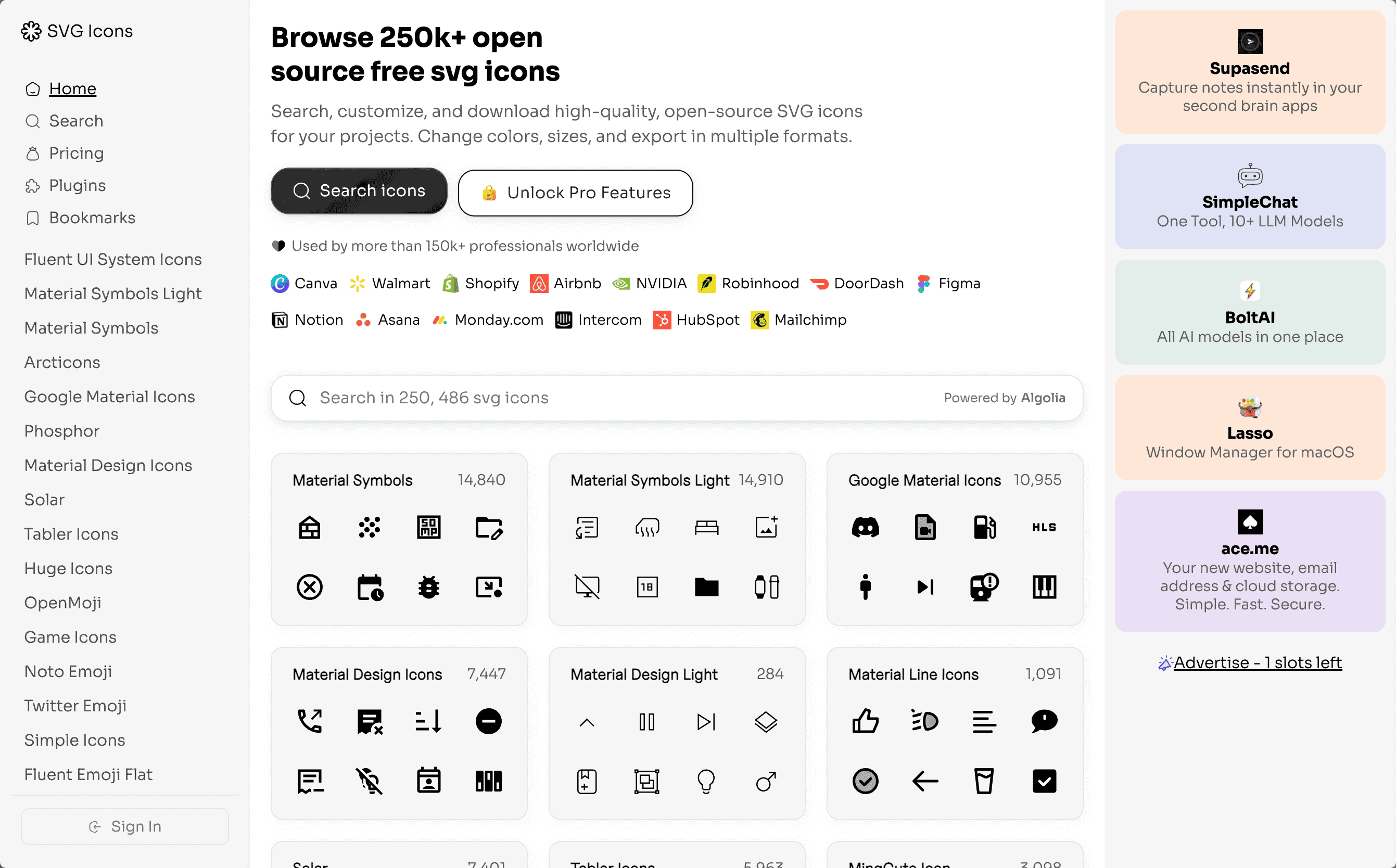The height and width of the screenshot is (868, 1396).
Task: Select the folder icon in Material Symbols Light
Action: pyautogui.click(x=706, y=586)
